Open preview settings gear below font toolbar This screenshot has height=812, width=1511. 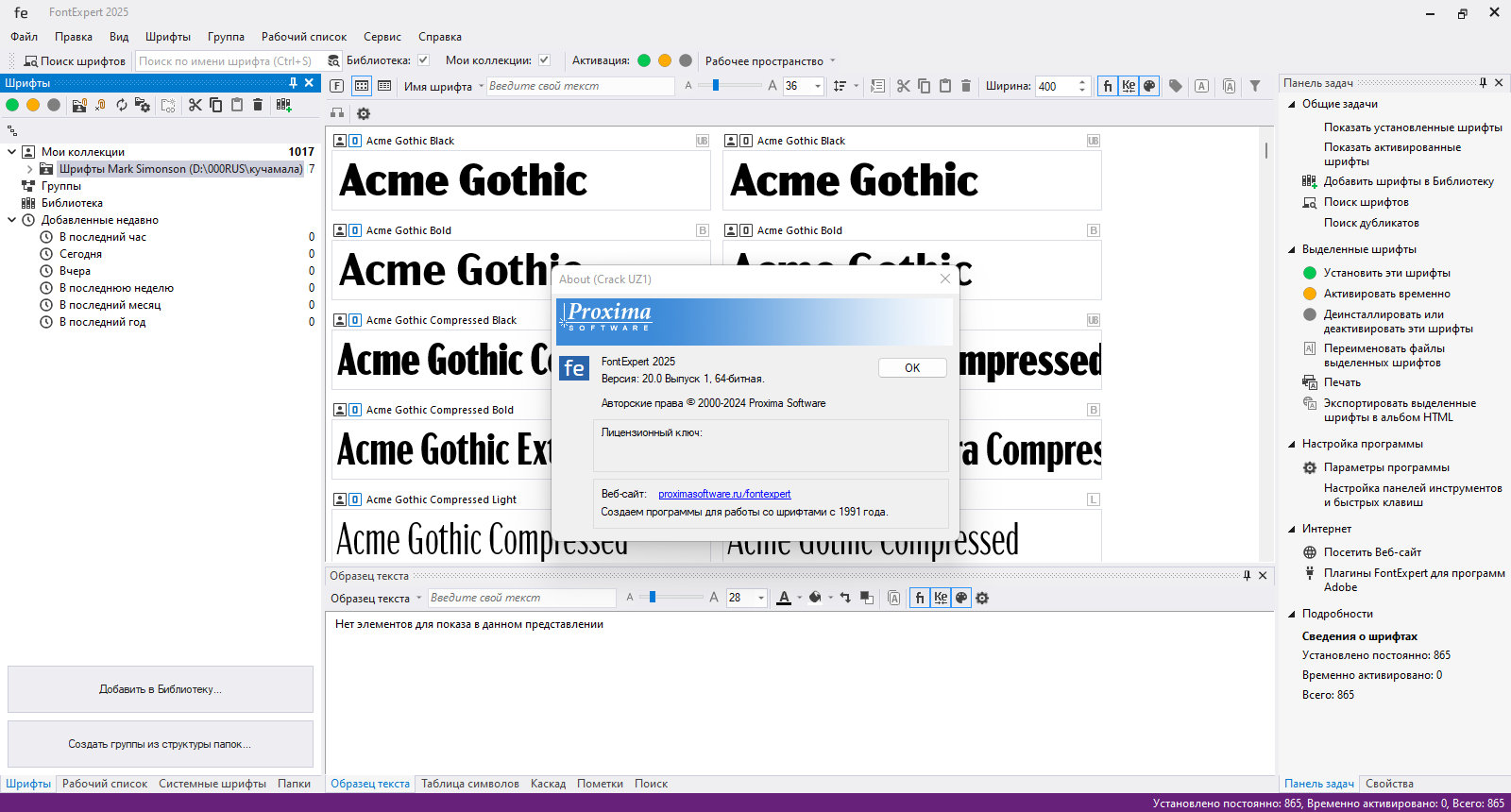point(364,113)
